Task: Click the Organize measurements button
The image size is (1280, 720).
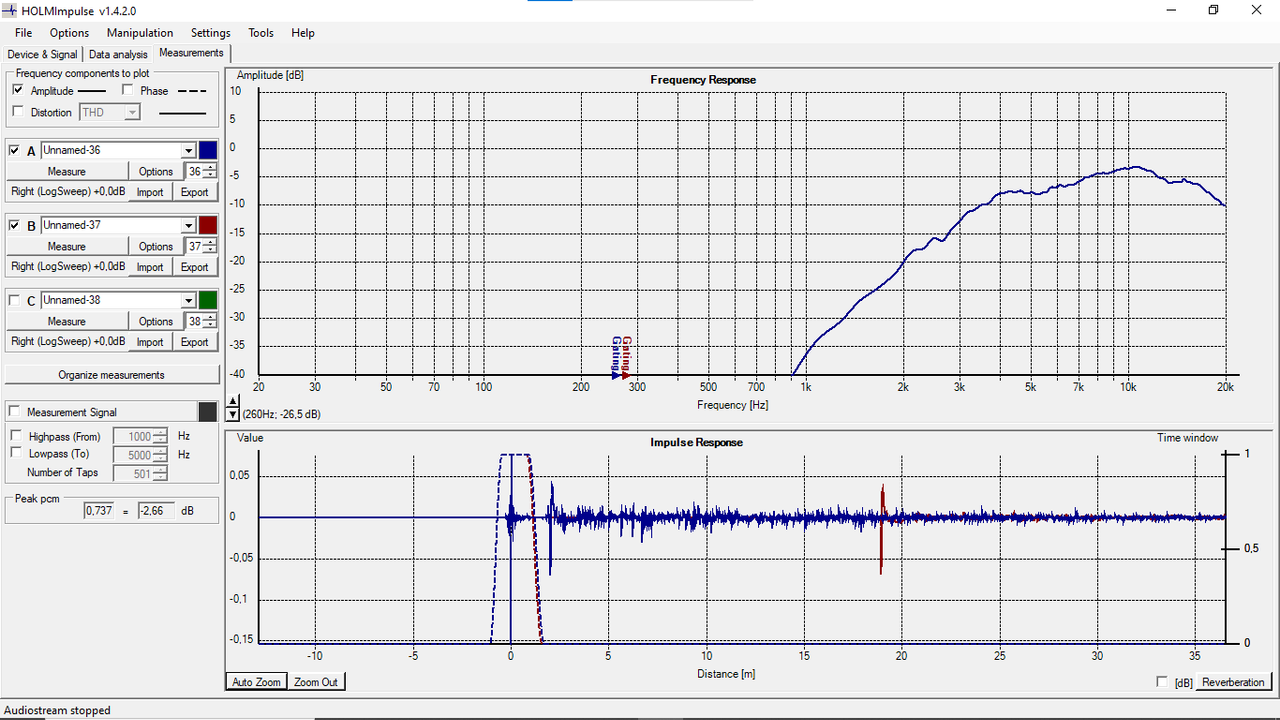Action: [112, 375]
